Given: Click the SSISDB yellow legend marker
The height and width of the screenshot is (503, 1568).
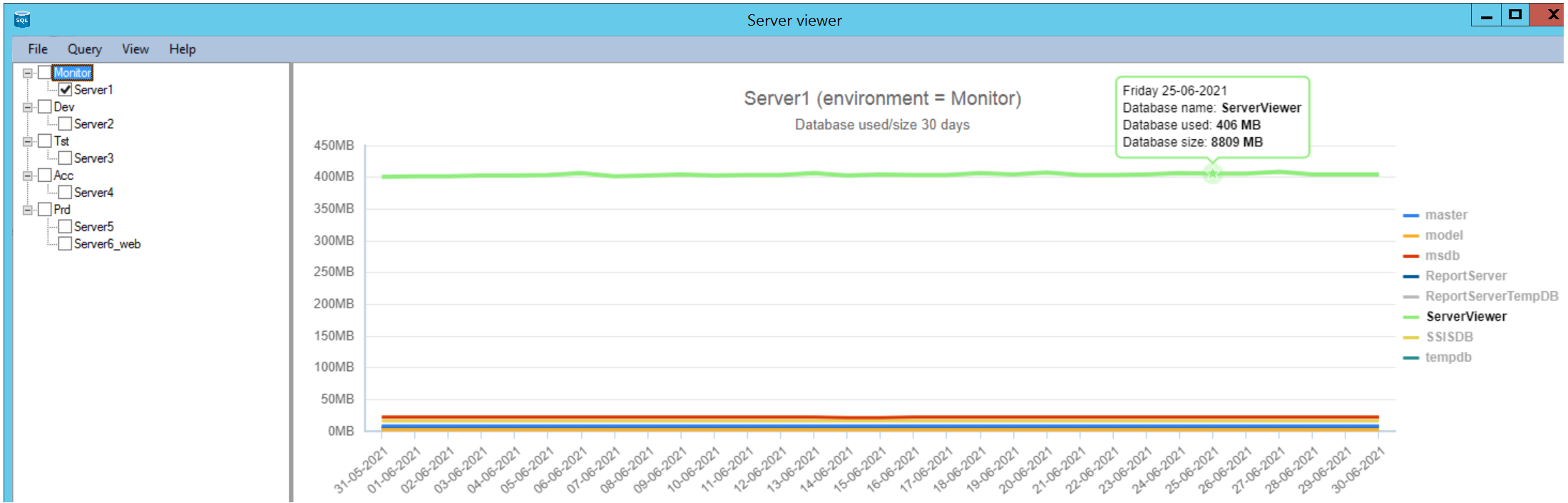Looking at the screenshot, I should pyautogui.click(x=1410, y=337).
